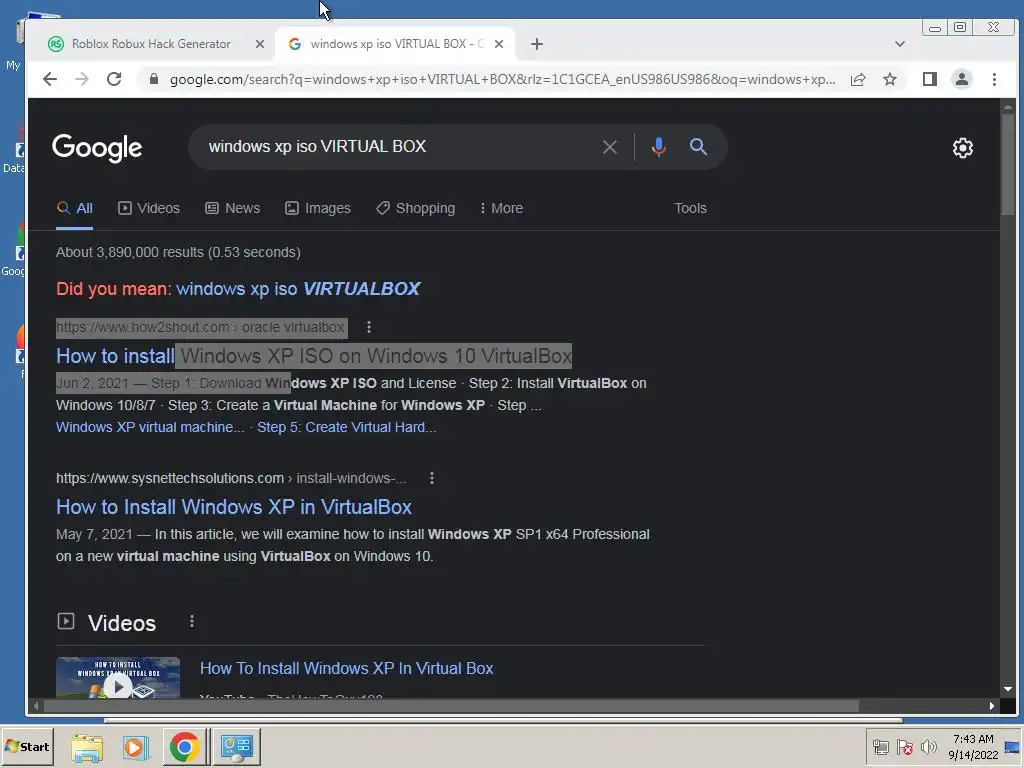Switch to the News results tab

[232, 208]
